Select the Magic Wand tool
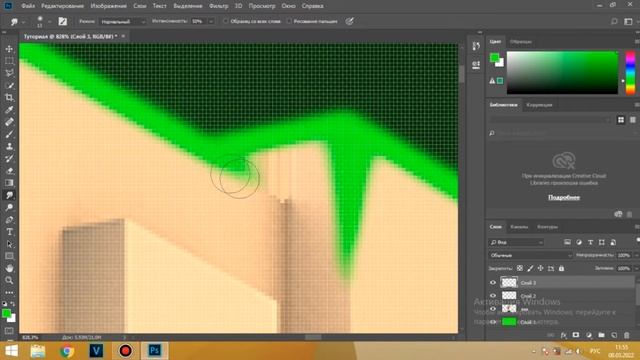640x360 pixels. (x=9, y=86)
